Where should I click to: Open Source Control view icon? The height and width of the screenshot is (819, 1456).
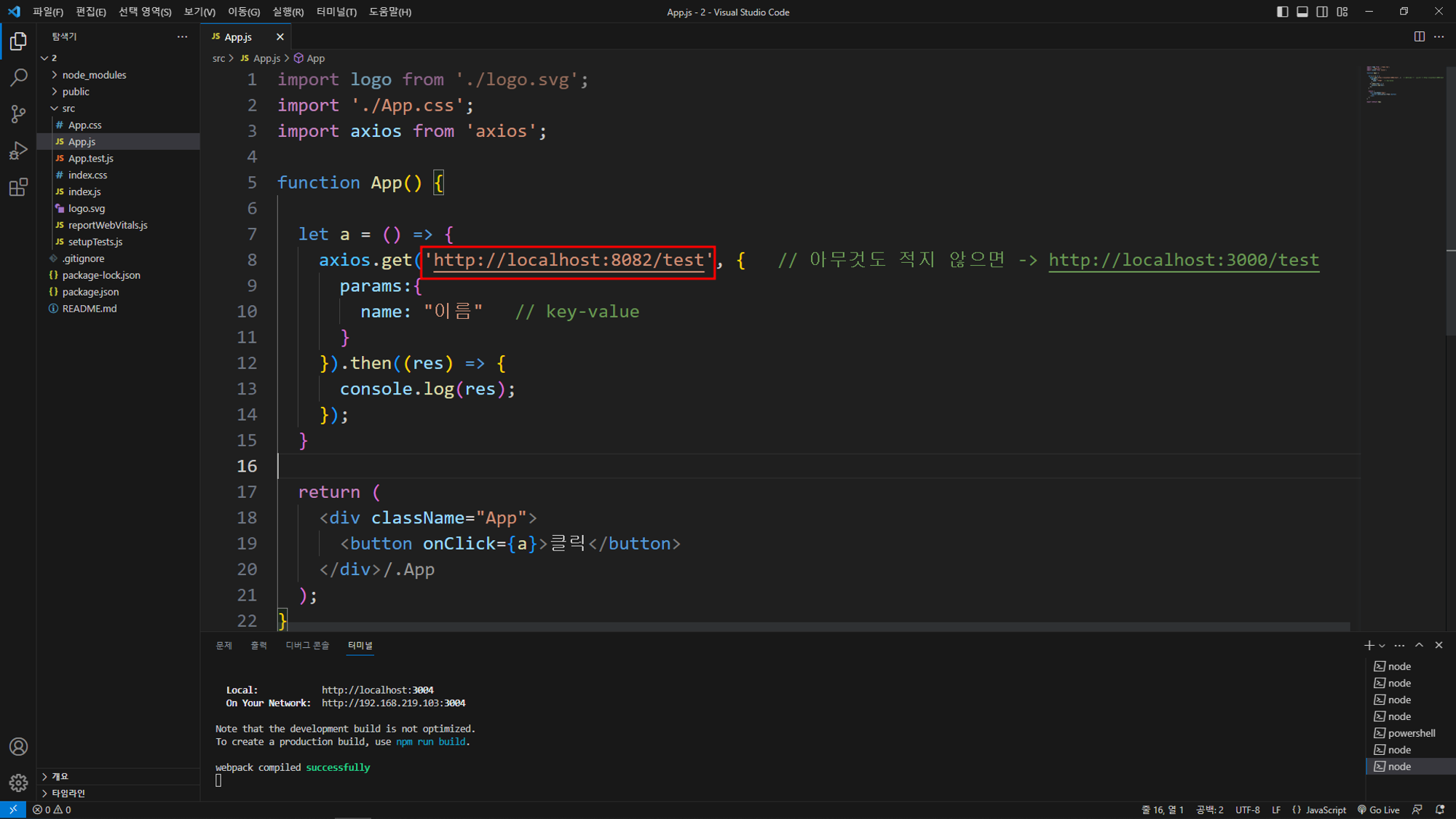click(x=18, y=114)
